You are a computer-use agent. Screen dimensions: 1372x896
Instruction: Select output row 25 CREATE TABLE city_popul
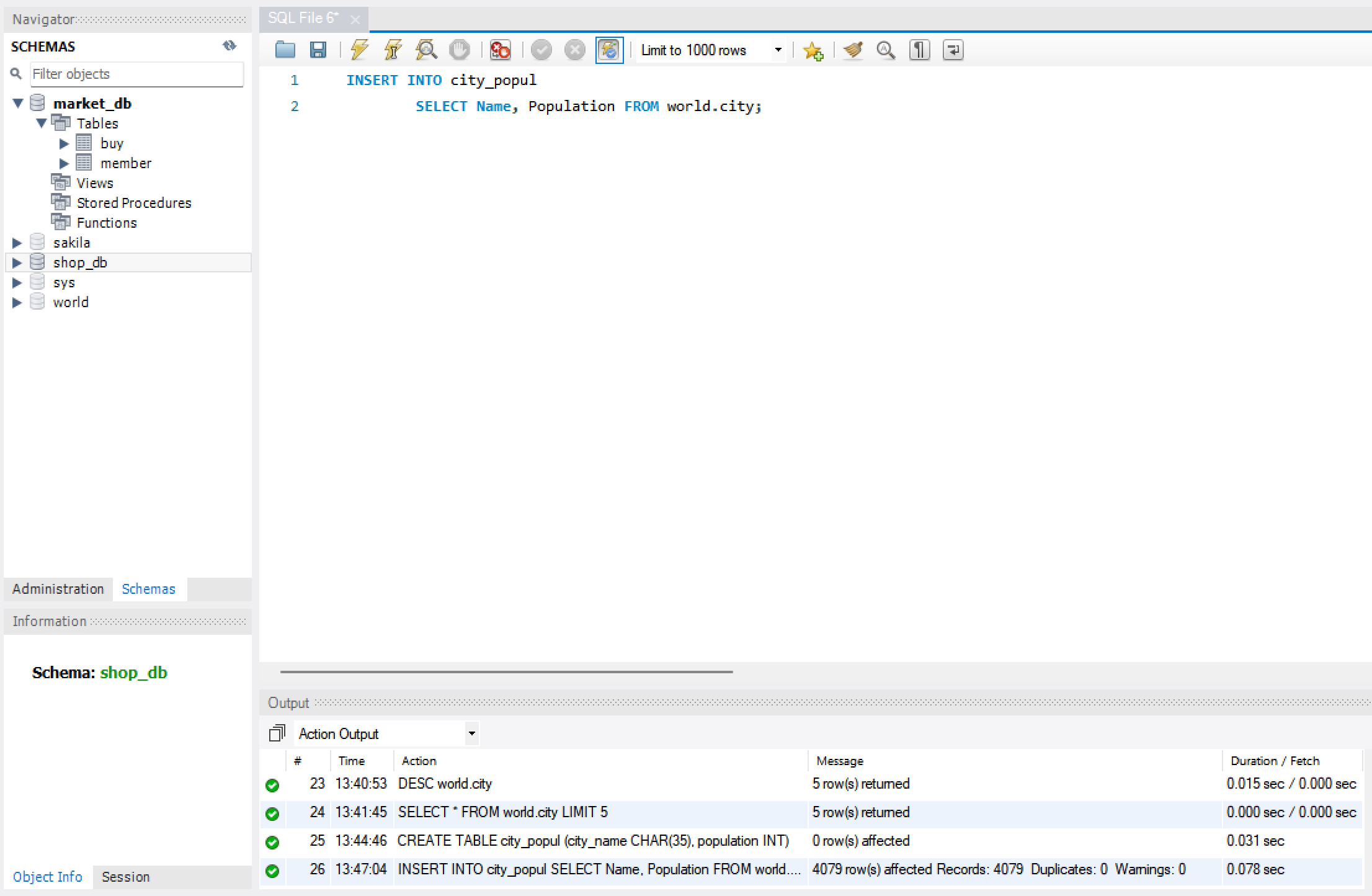pyautogui.click(x=592, y=841)
